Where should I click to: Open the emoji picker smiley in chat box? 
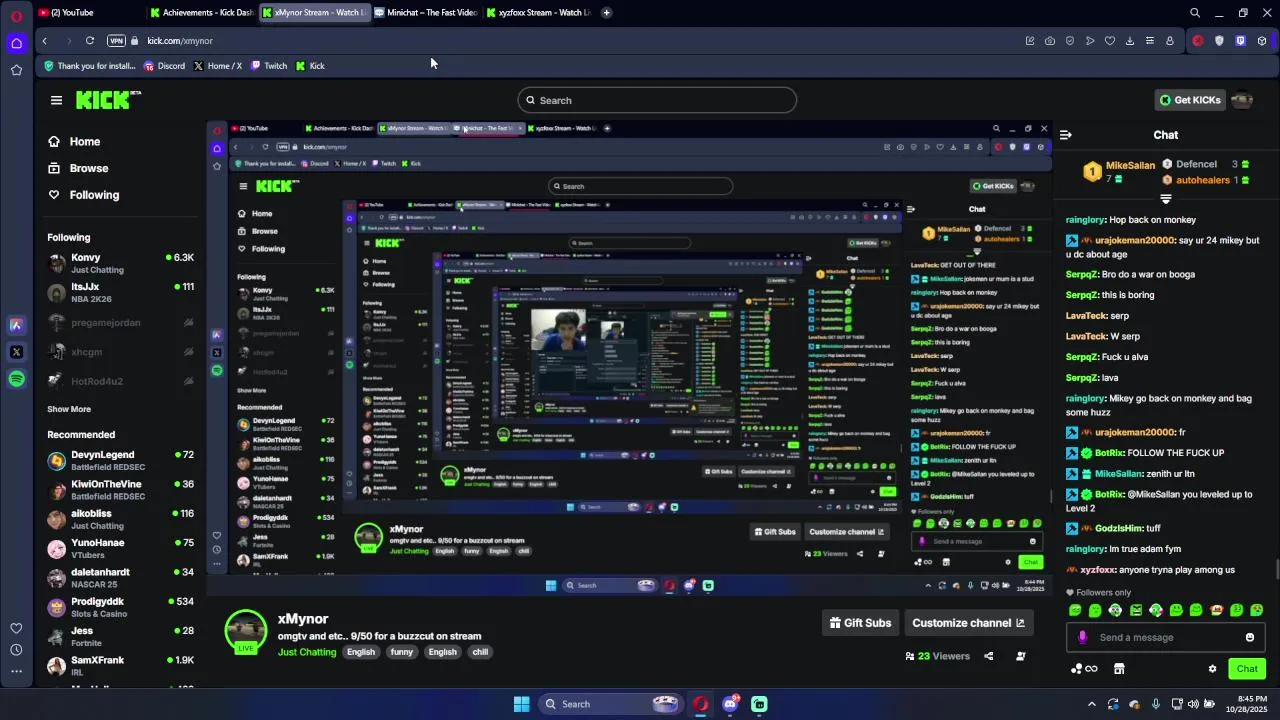pos(1250,638)
